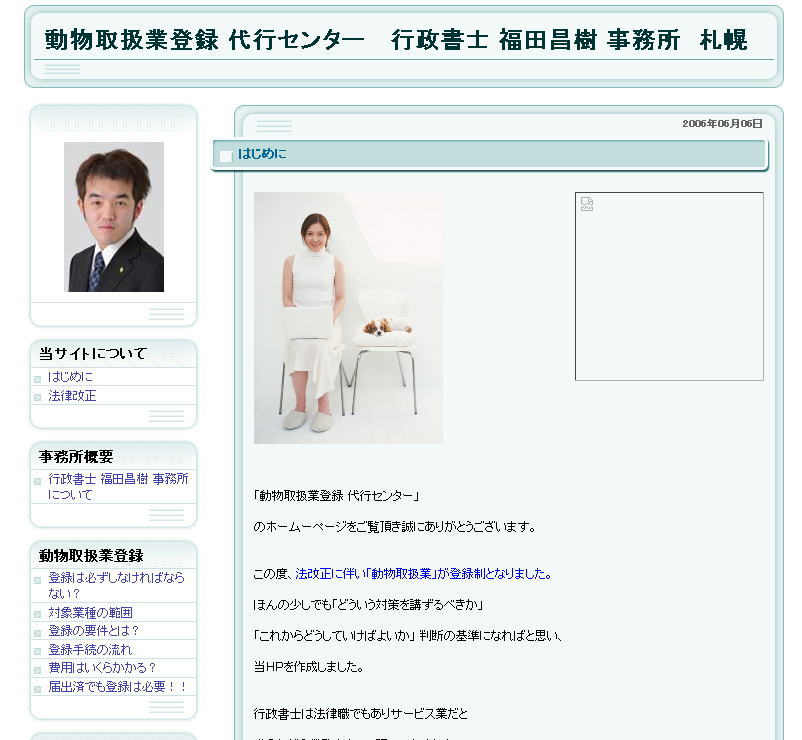802x740 pixels.
Task: Click the blue text 法改正に伴い「動物取扱業」が登録制となりました。
Action: click(424, 574)
